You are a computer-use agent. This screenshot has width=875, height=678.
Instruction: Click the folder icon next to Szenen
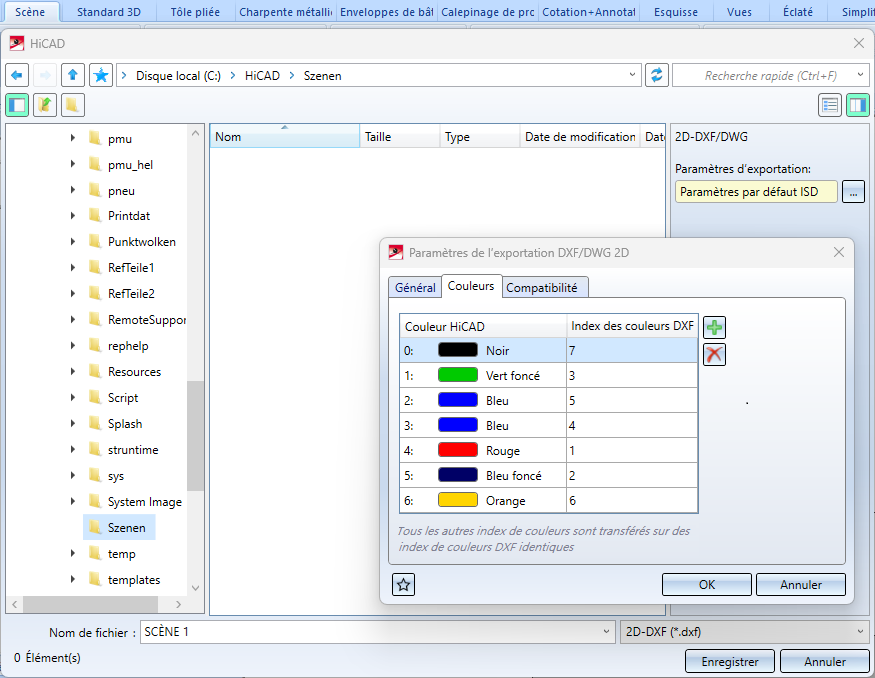click(95, 527)
